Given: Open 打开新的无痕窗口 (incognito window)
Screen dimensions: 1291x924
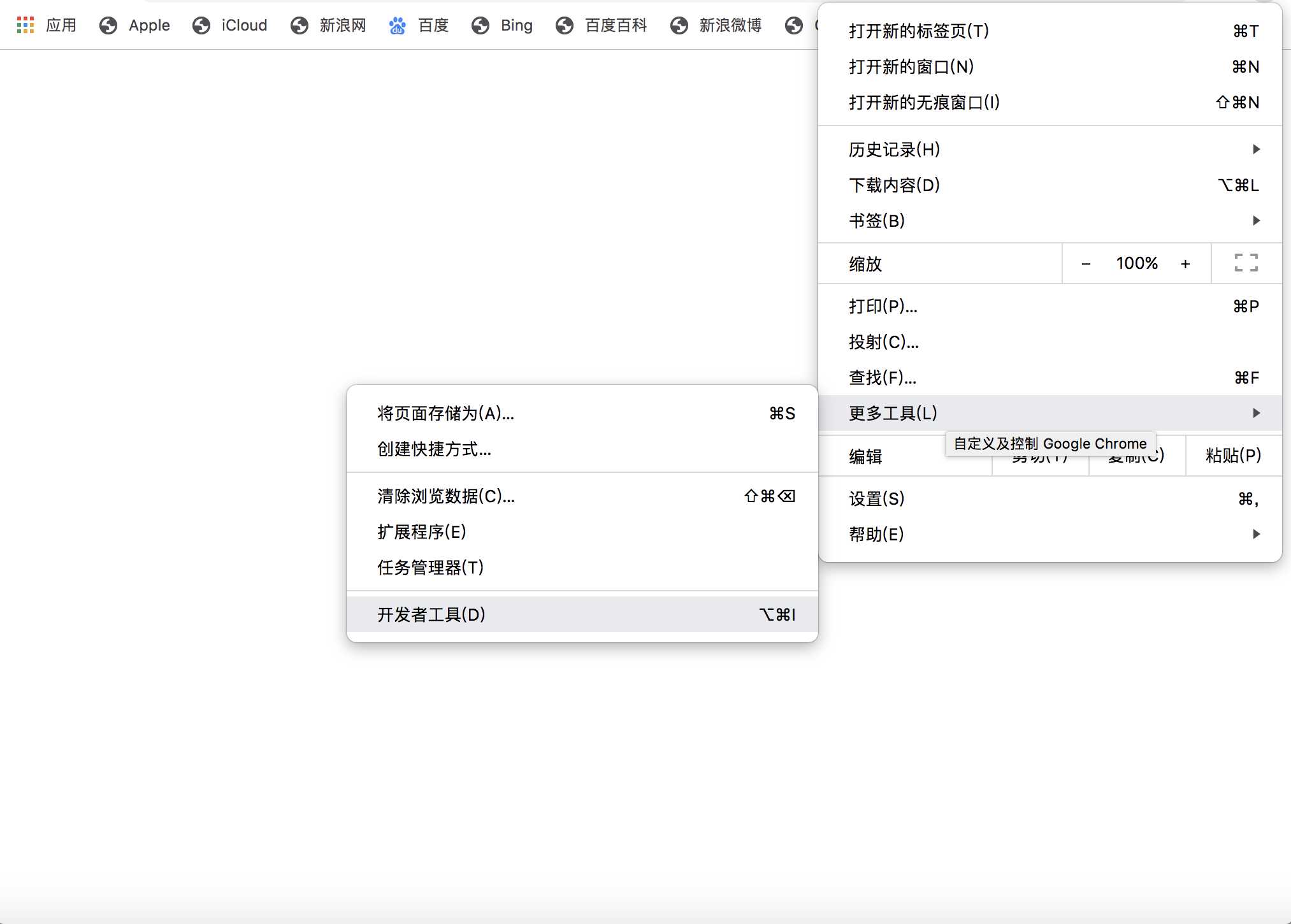Looking at the screenshot, I should pos(924,102).
